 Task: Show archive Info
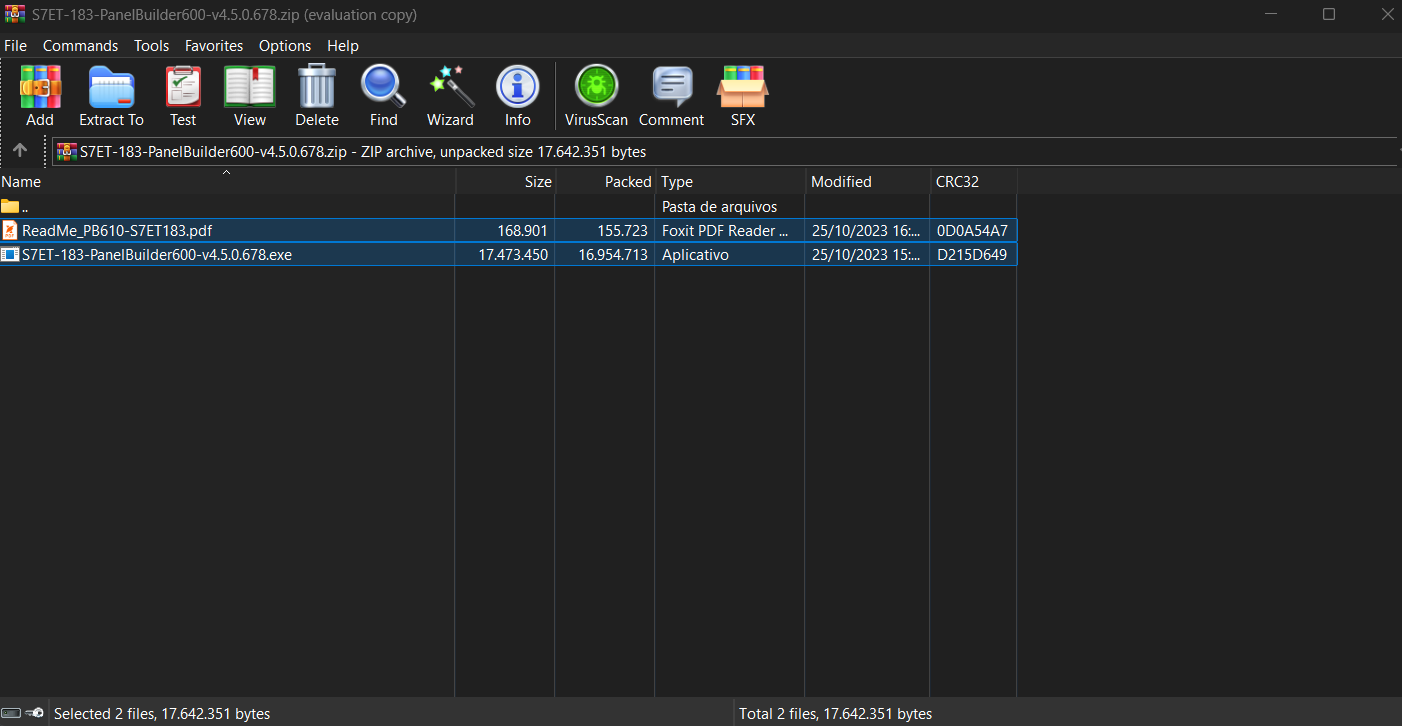click(517, 96)
